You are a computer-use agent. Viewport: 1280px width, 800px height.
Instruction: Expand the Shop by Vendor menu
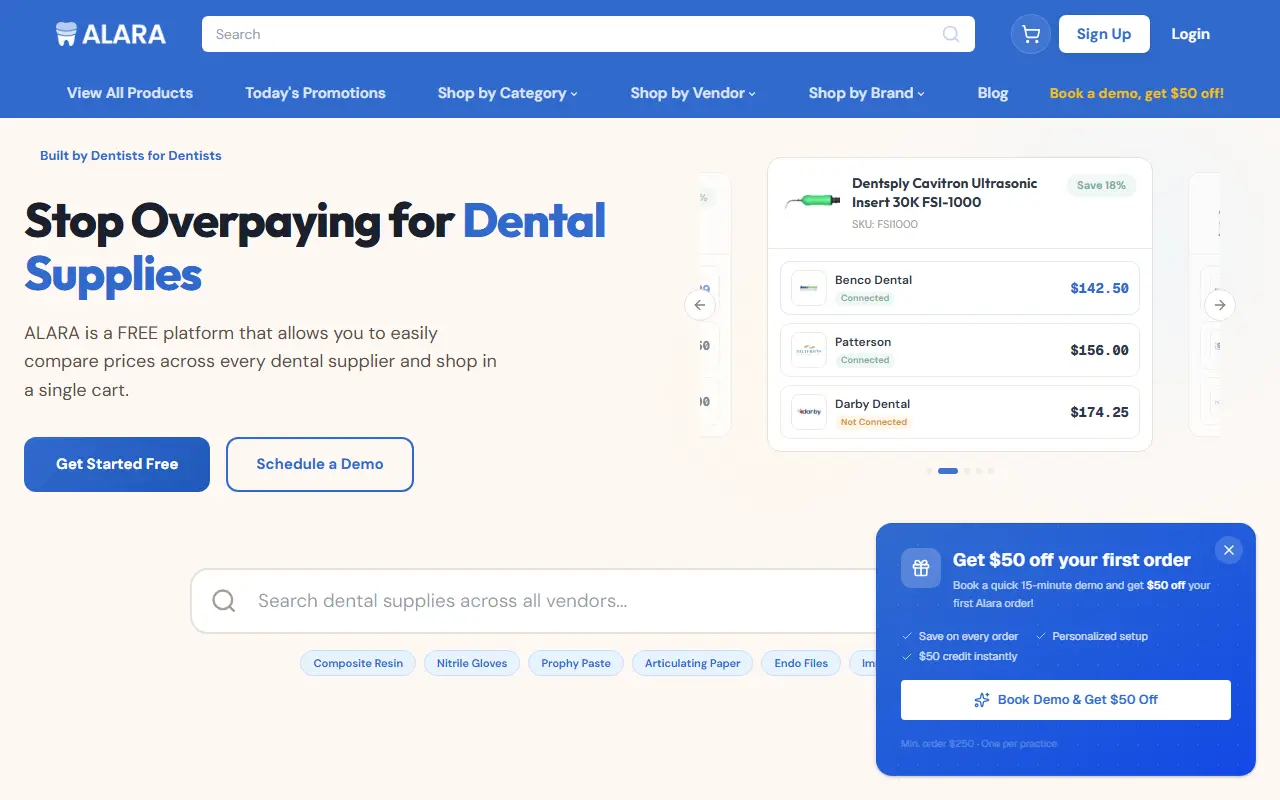[x=693, y=93]
